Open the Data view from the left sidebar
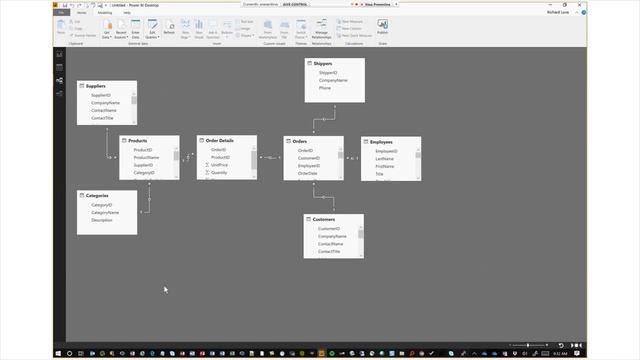640x360 pixels. (x=60, y=67)
